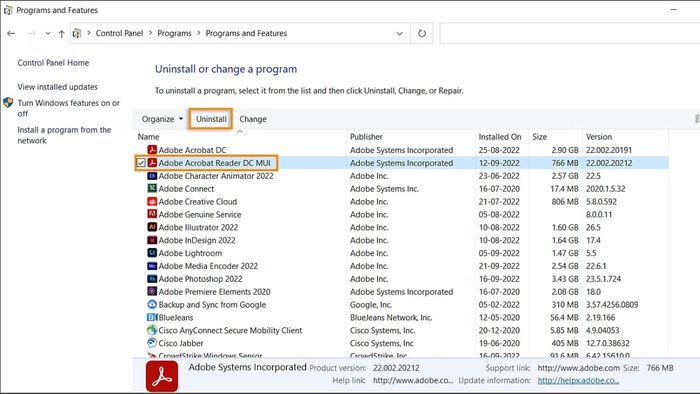The width and height of the screenshot is (700, 394).
Task: Open Install a program from the network
Action: [x=64, y=135]
